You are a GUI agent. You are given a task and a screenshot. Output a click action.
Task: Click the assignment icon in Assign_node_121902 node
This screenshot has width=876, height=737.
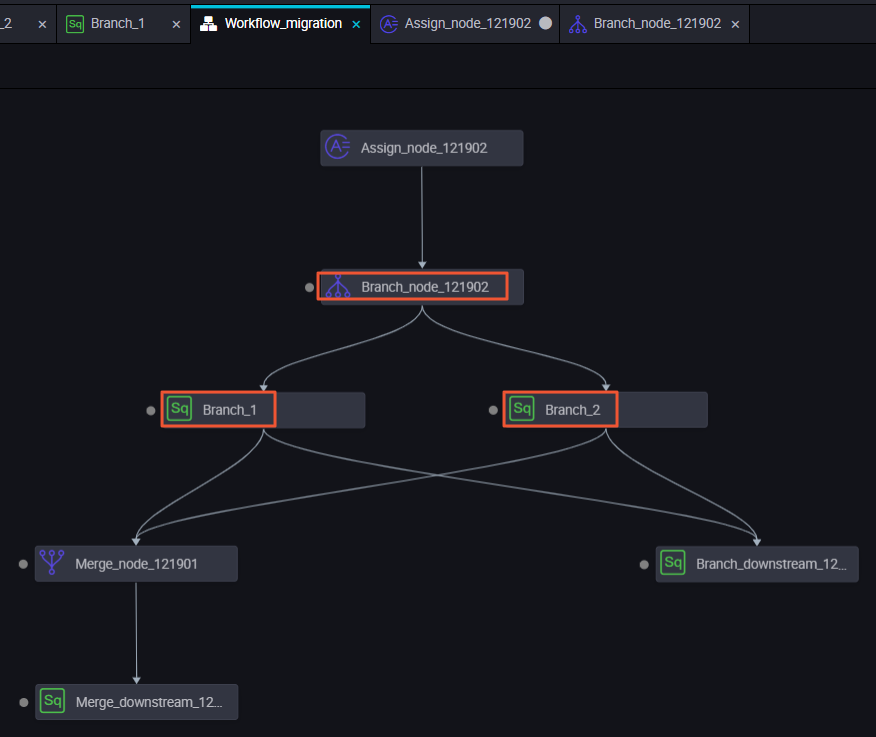337,147
